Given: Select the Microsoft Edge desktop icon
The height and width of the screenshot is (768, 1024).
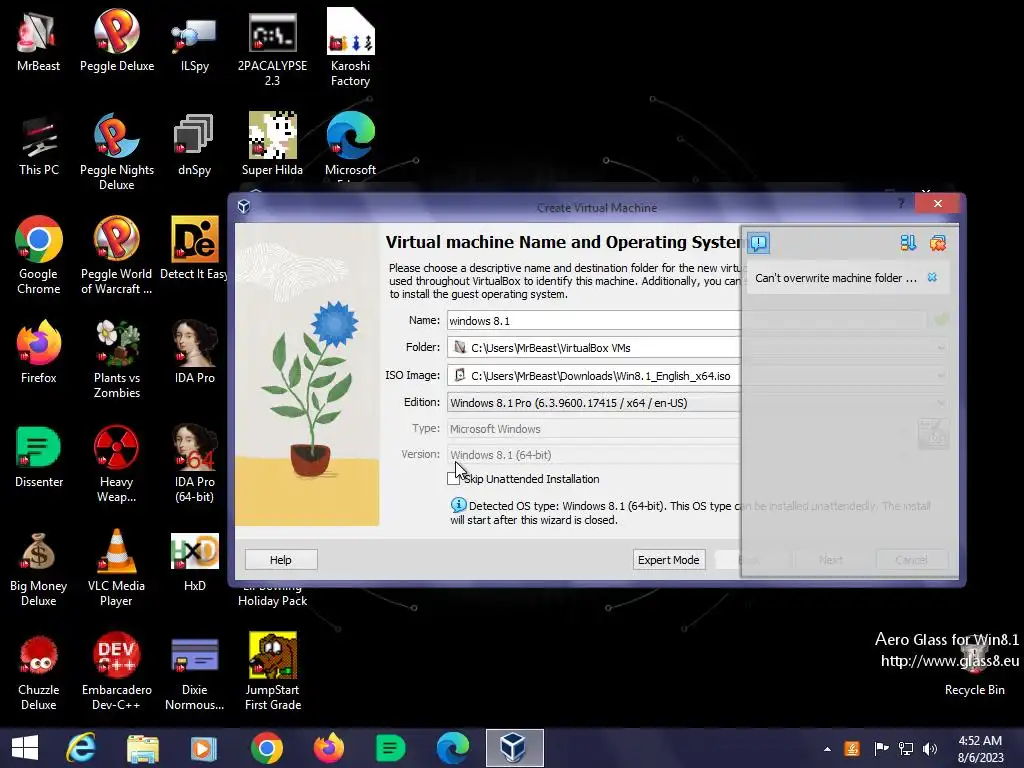Looking at the screenshot, I should (351, 147).
